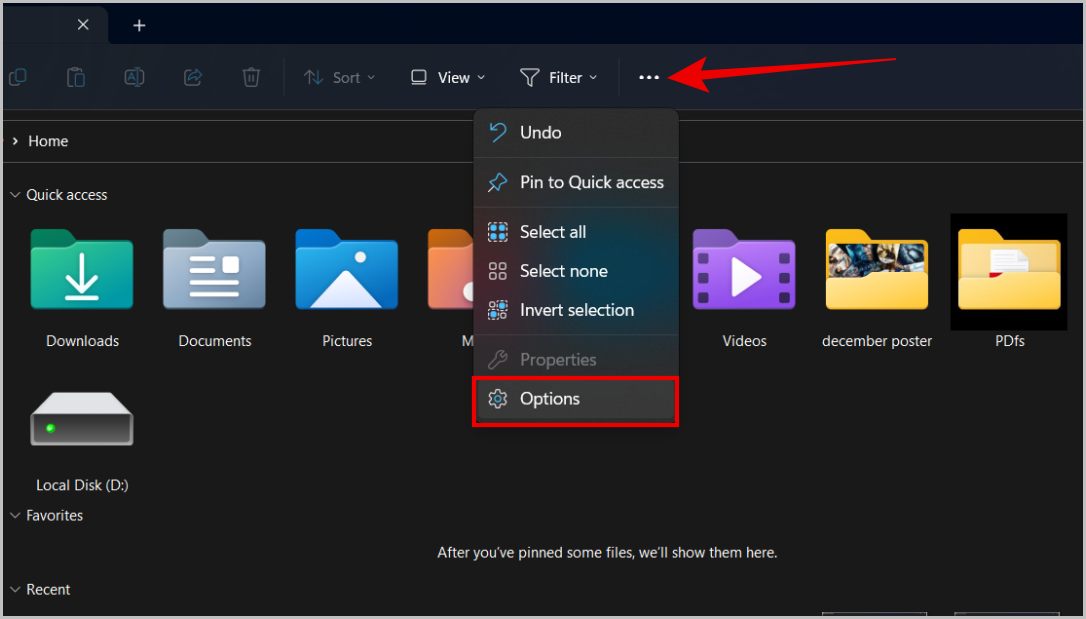Click Pin to Quick access
Image resolution: width=1086 pixels, height=619 pixels.
click(591, 182)
